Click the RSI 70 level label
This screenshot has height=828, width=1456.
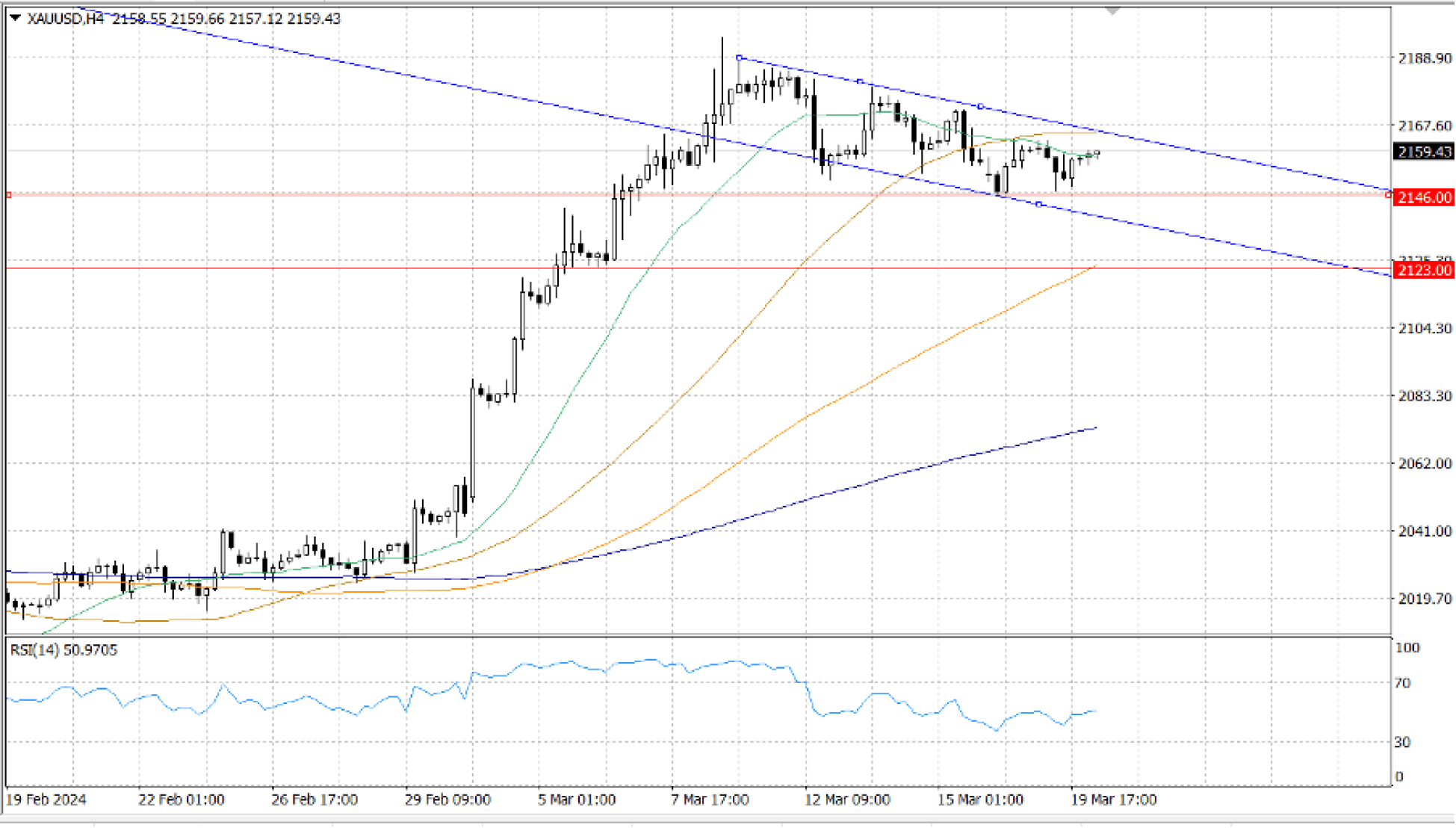coord(1402,683)
